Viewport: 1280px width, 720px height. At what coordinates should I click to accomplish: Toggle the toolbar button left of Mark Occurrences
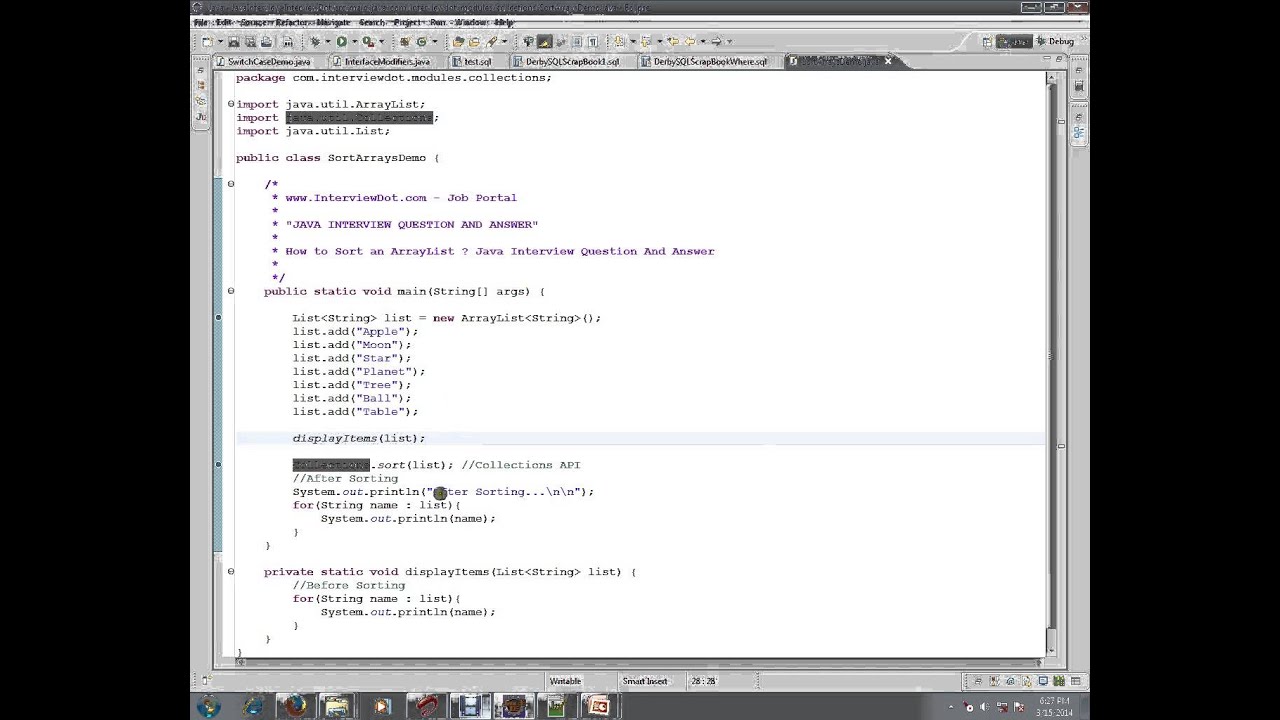(x=528, y=41)
